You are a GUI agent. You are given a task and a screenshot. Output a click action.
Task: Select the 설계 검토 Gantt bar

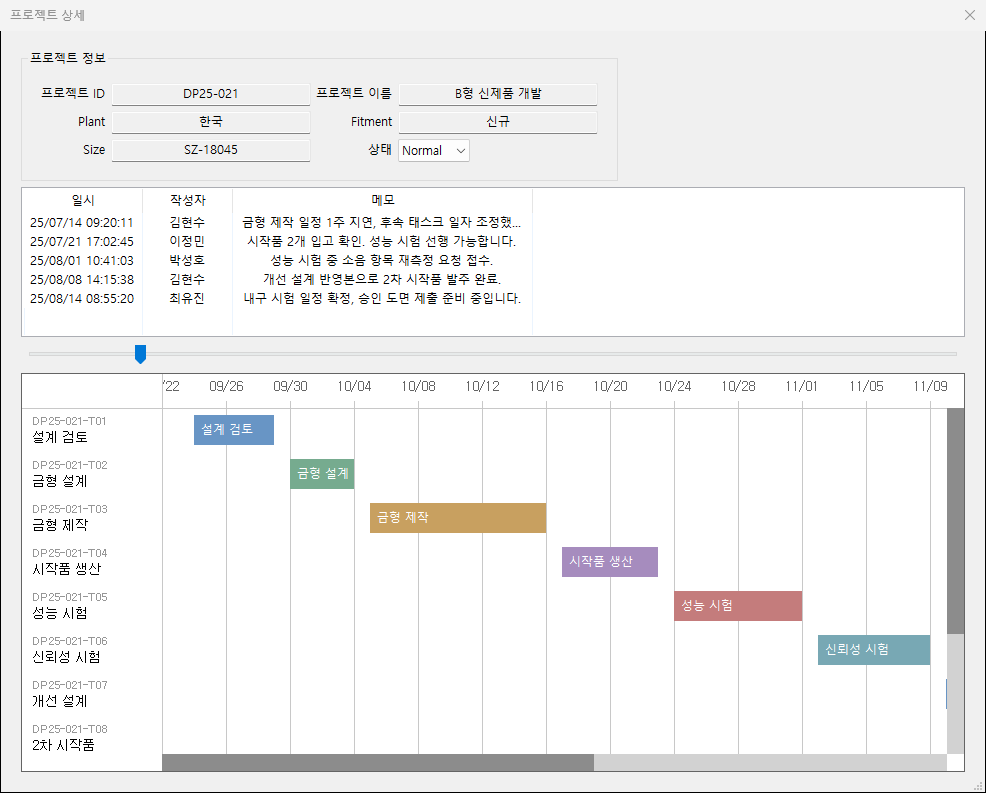(x=234, y=430)
